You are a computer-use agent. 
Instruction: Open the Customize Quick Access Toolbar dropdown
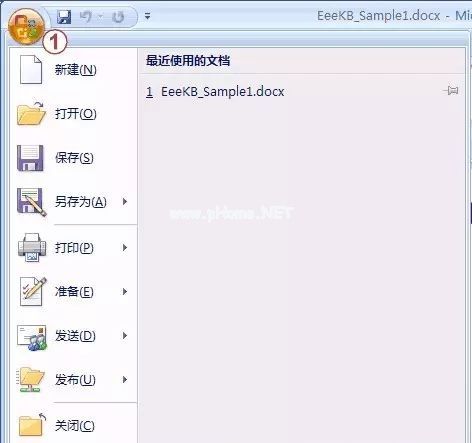(x=147, y=16)
